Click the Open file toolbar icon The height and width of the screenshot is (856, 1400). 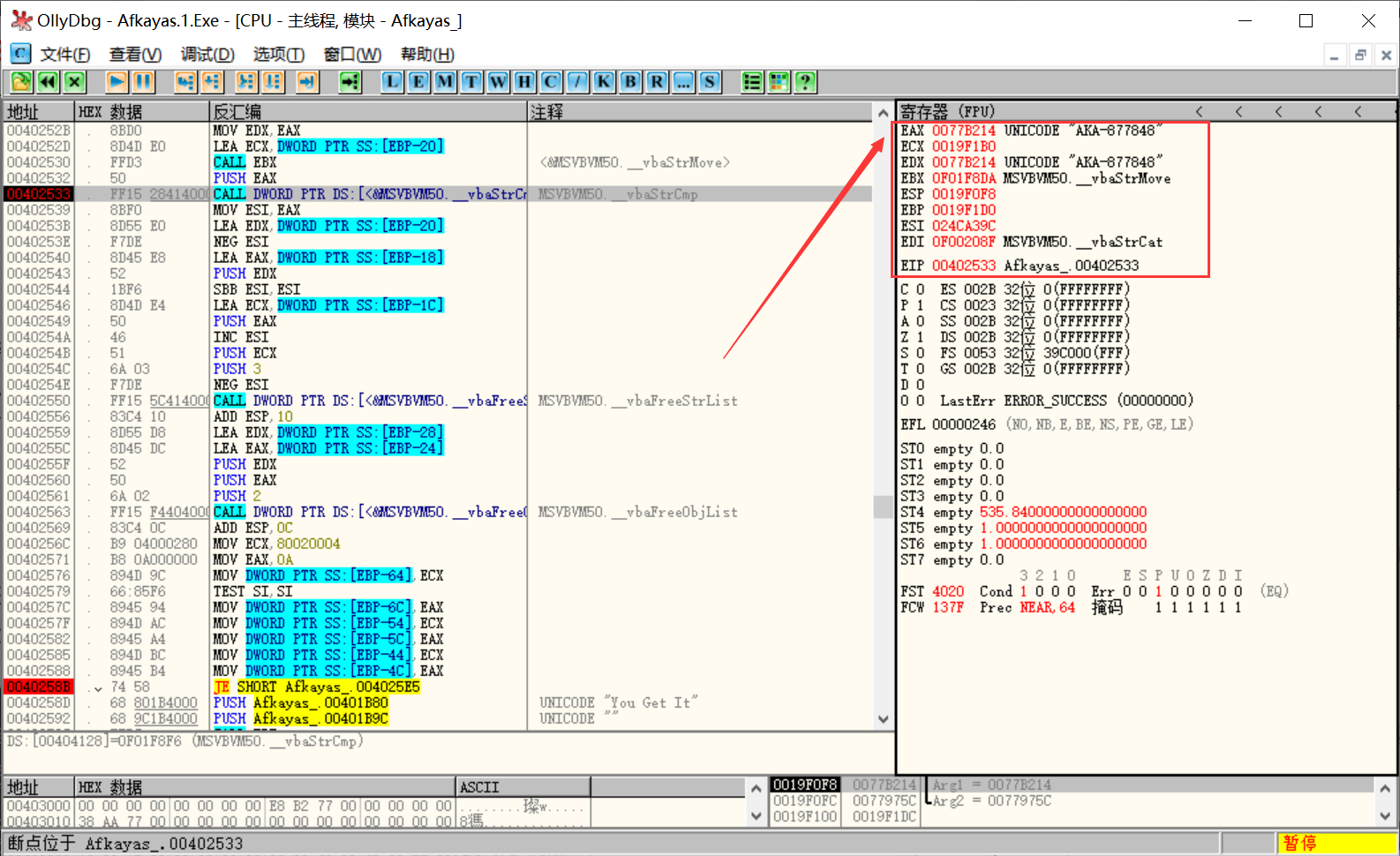pyautogui.click(x=21, y=82)
